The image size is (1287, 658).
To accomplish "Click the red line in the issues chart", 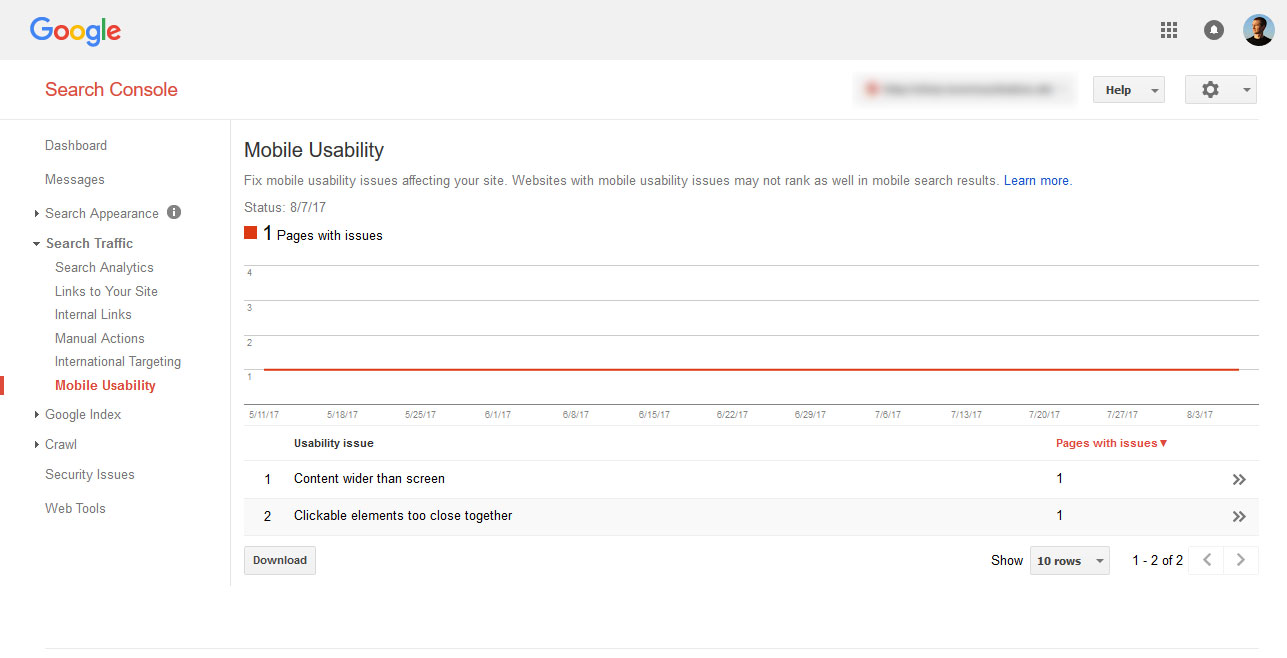I will [751, 370].
